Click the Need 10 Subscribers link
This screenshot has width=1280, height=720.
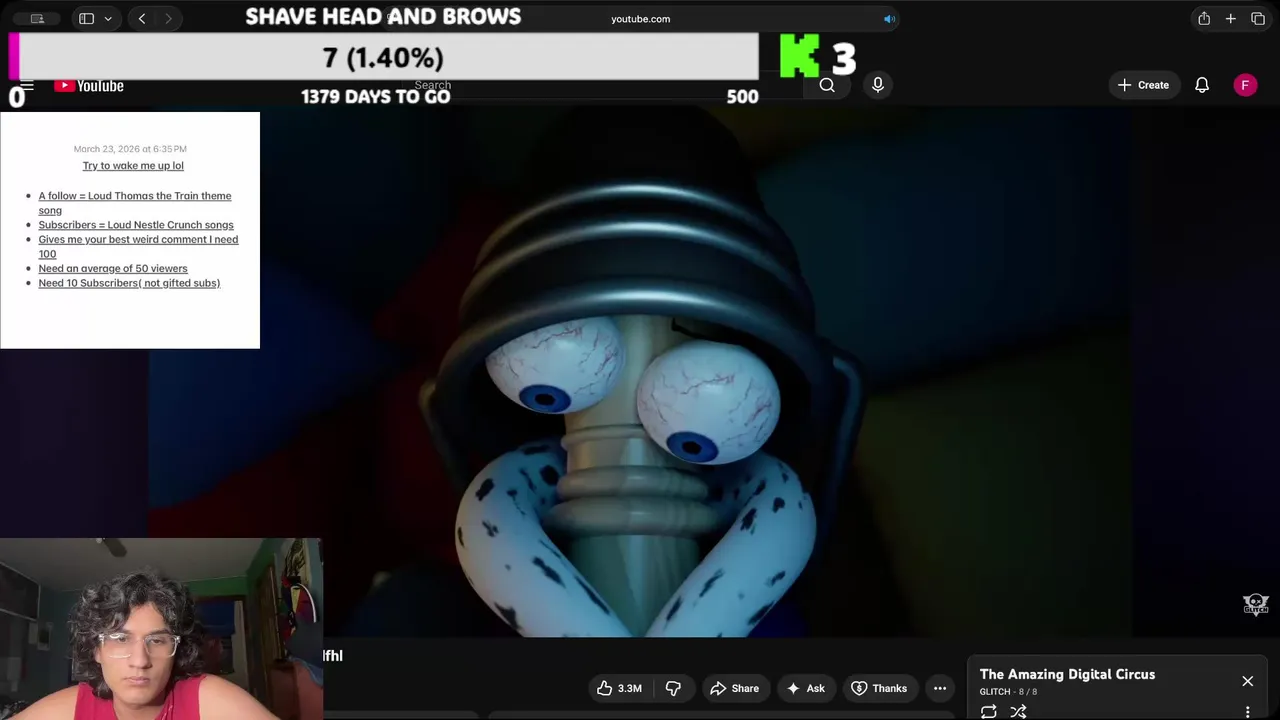(129, 283)
